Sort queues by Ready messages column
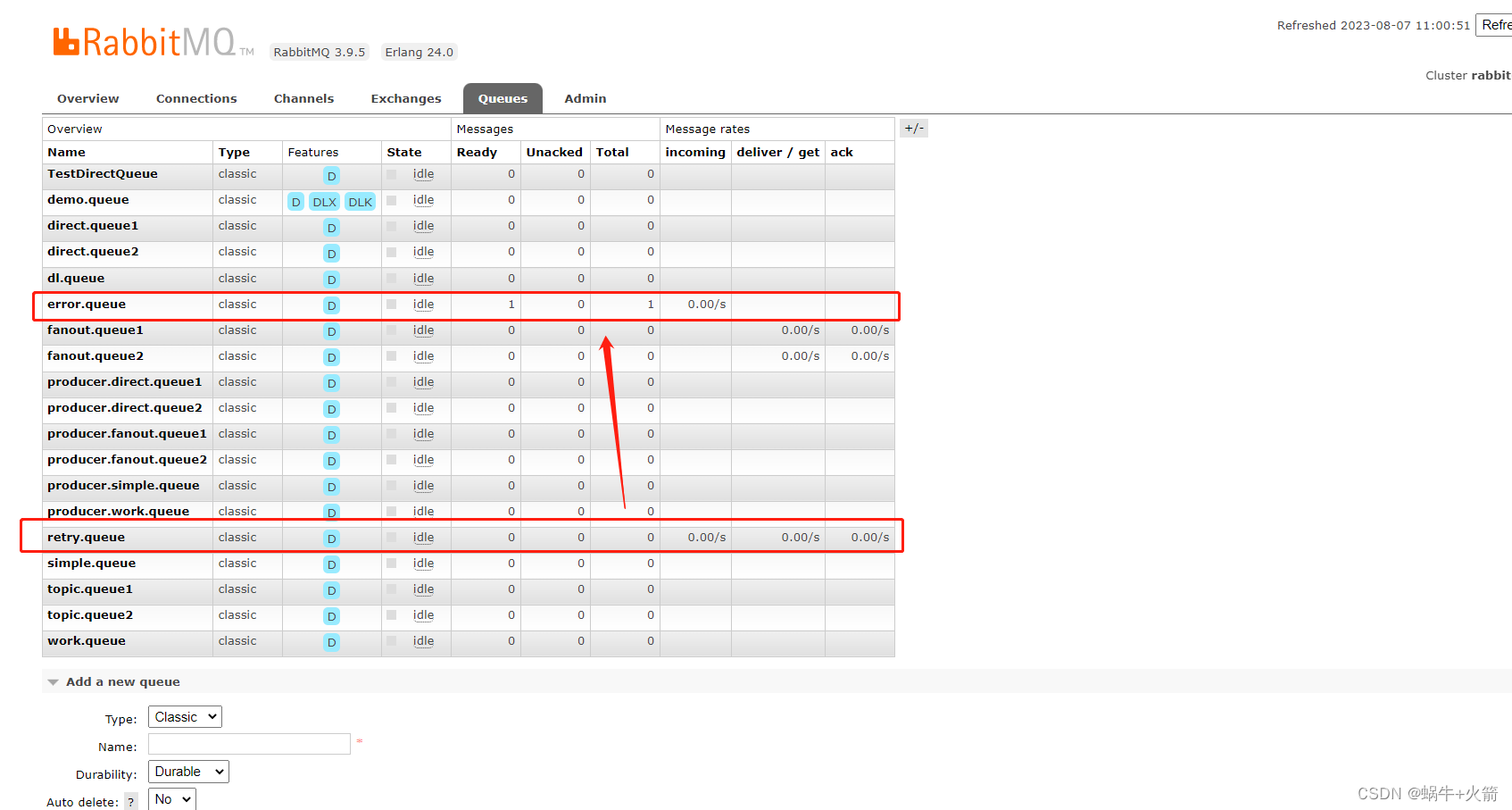Screen dimensions: 1512x810 tap(477, 153)
